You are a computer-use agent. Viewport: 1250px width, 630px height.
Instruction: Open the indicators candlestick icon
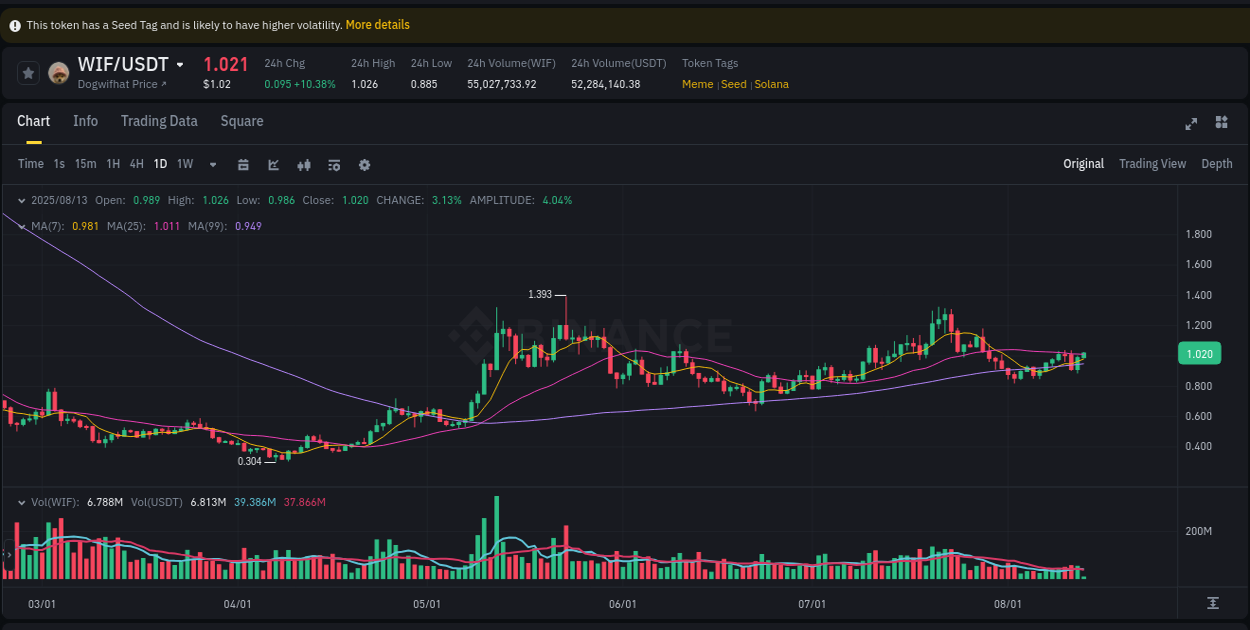304,163
